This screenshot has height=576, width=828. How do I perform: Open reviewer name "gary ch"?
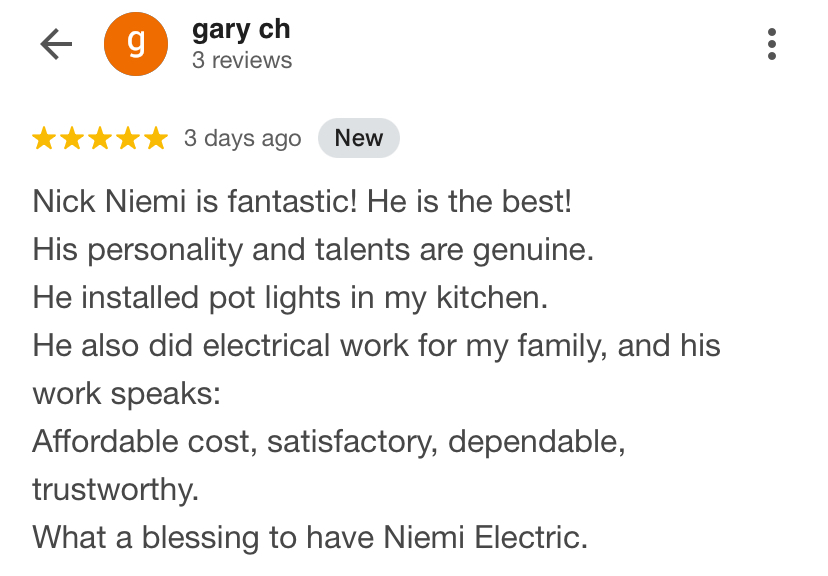241,29
